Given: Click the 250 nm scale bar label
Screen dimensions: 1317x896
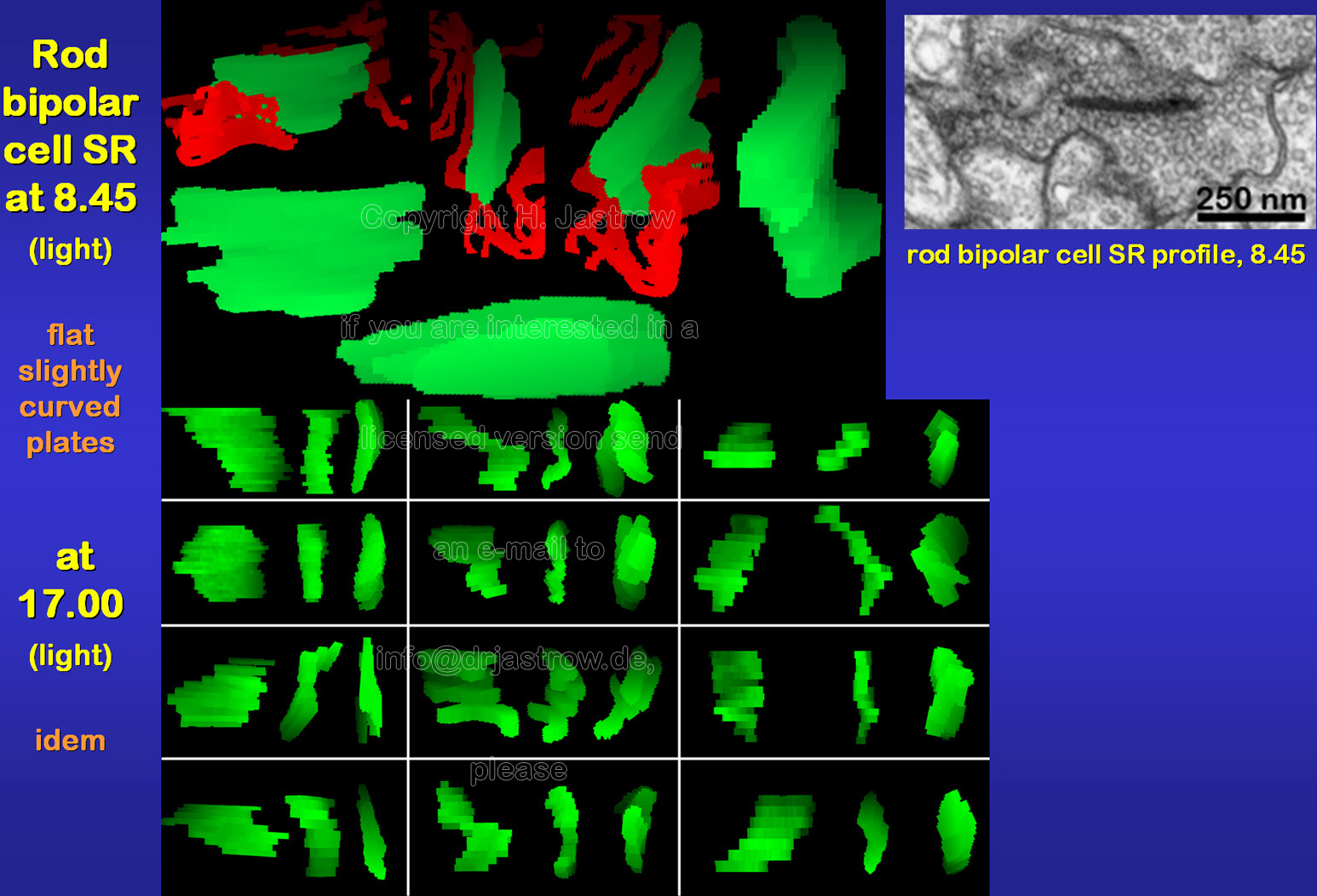Looking at the screenshot, I should tap(1251, 198).
